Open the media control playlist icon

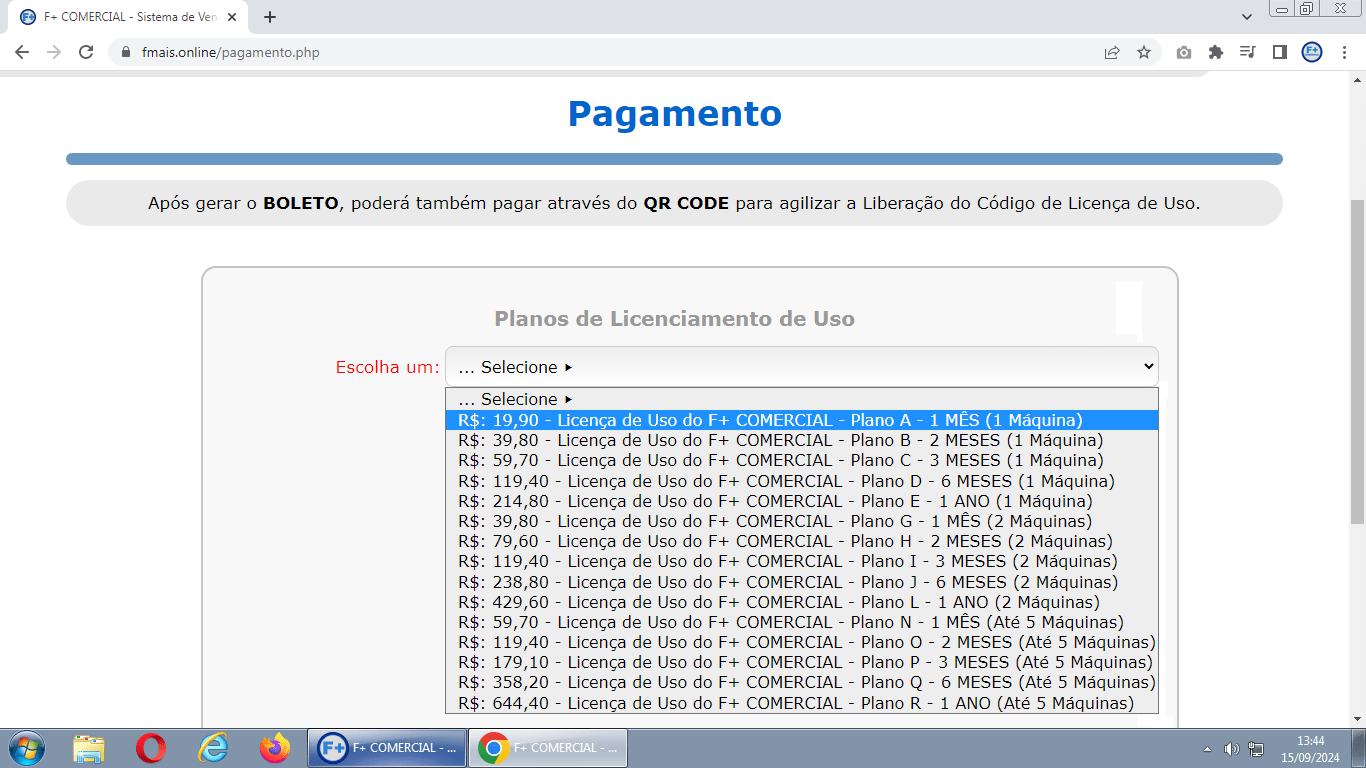tap(1247, 52)
